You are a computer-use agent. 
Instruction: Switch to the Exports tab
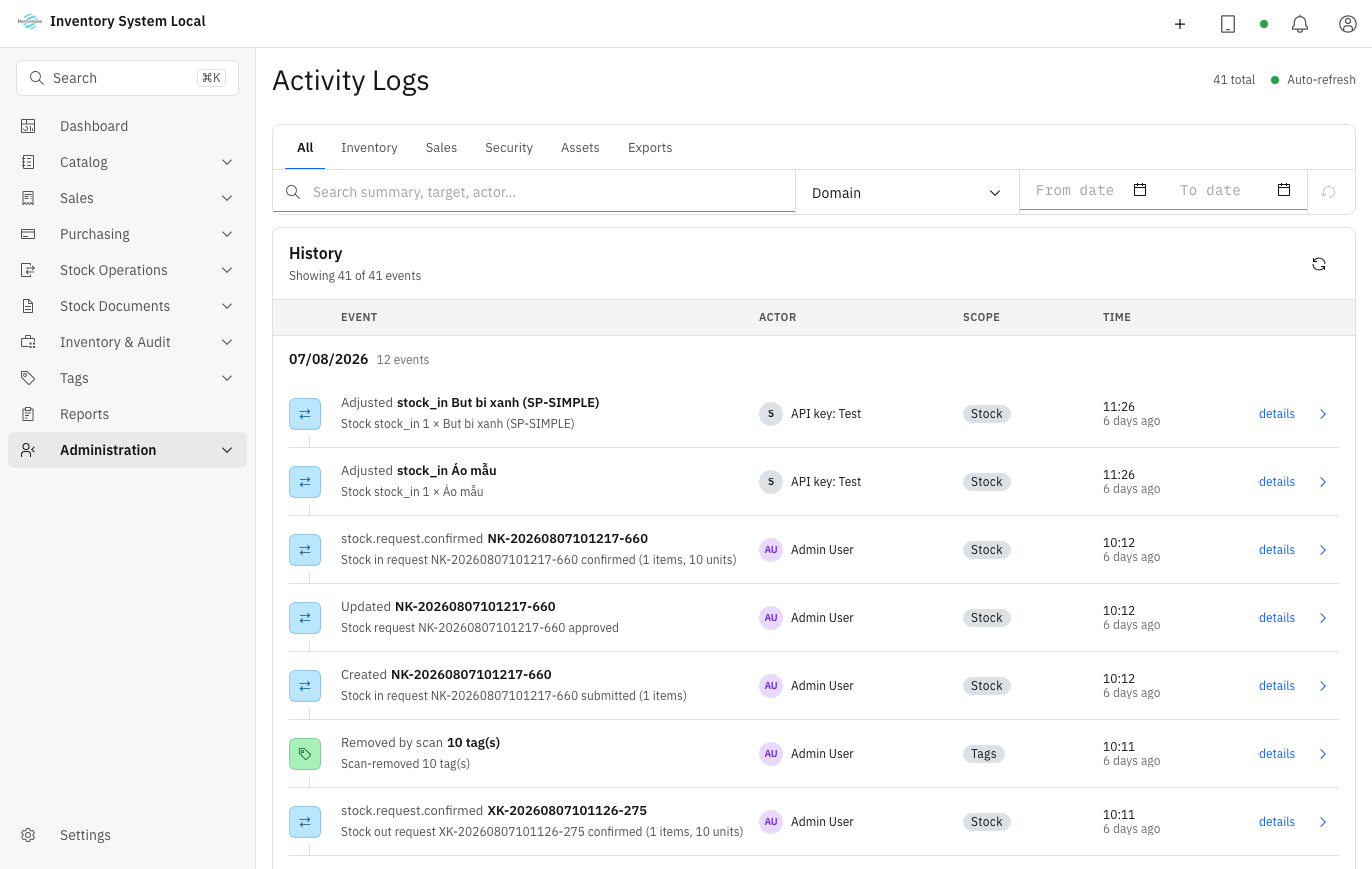click(x=650, y=147)
